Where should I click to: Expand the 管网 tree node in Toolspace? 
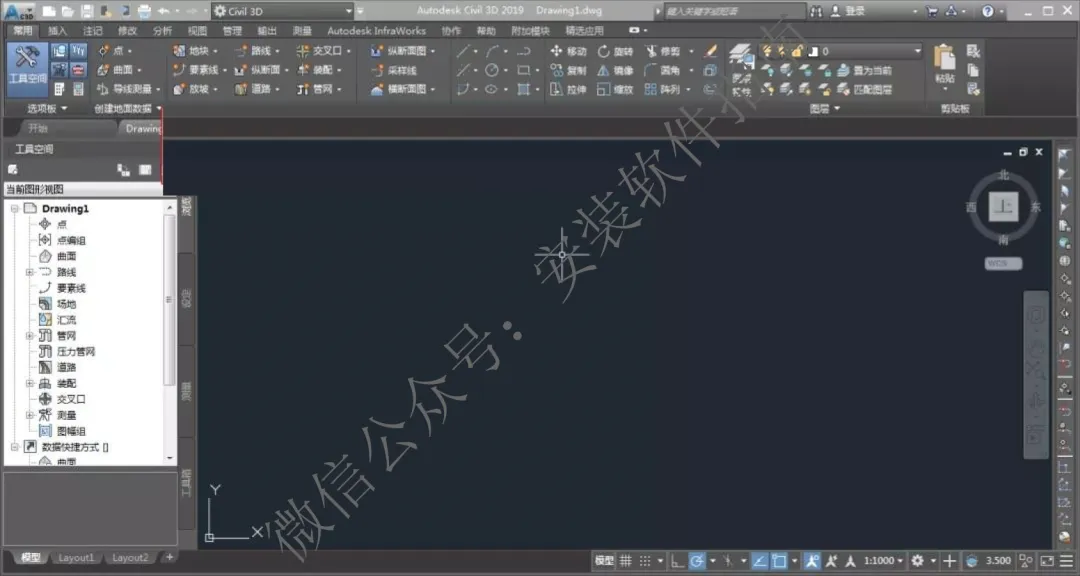[x=30, y=336]
